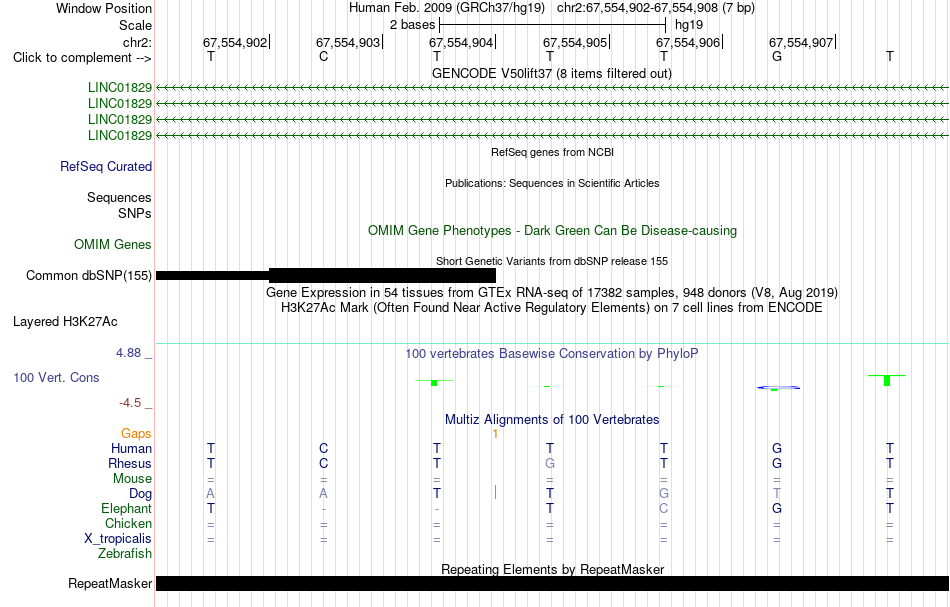This screenshot has width=950, height=607.
Task: Click the '2 bases' scale bar label
Action: (x=412, y=25)
